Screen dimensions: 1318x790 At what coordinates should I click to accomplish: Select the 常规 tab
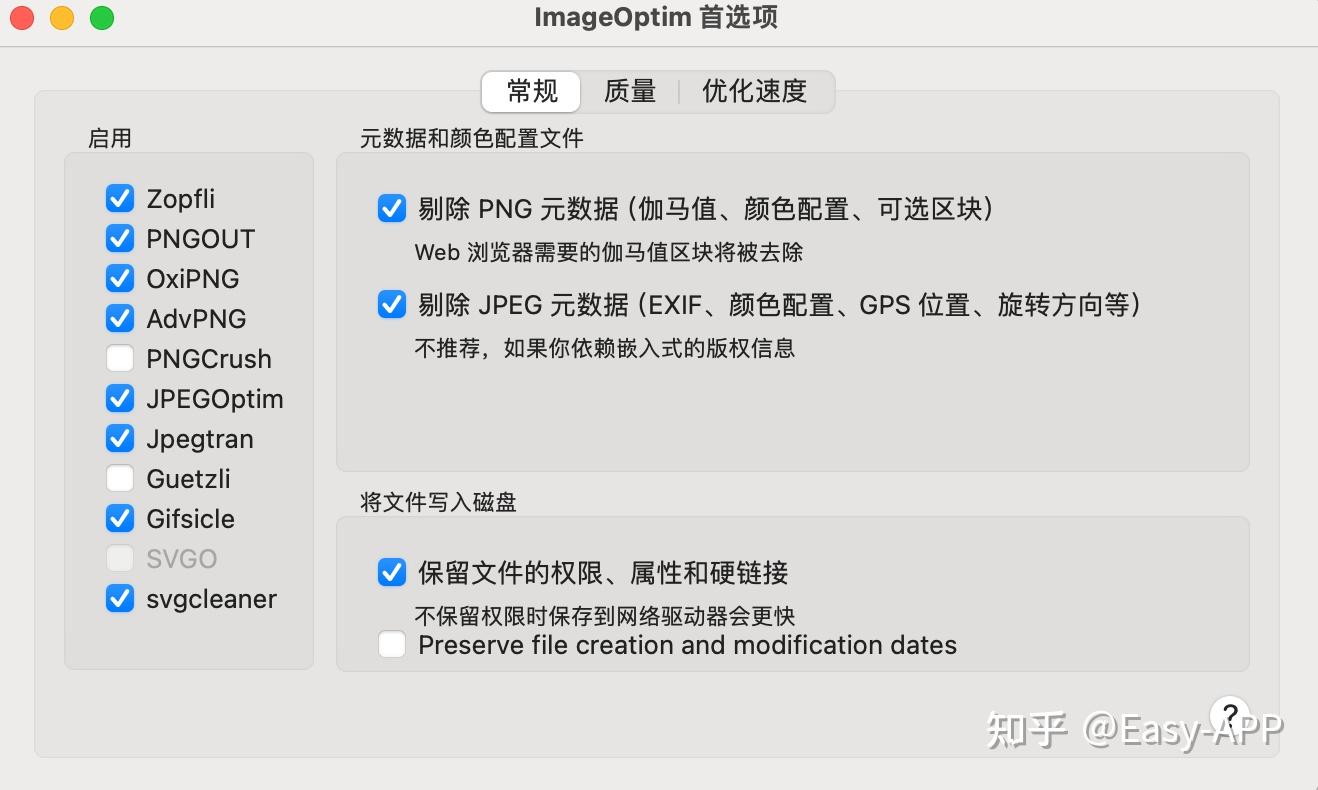531,91
